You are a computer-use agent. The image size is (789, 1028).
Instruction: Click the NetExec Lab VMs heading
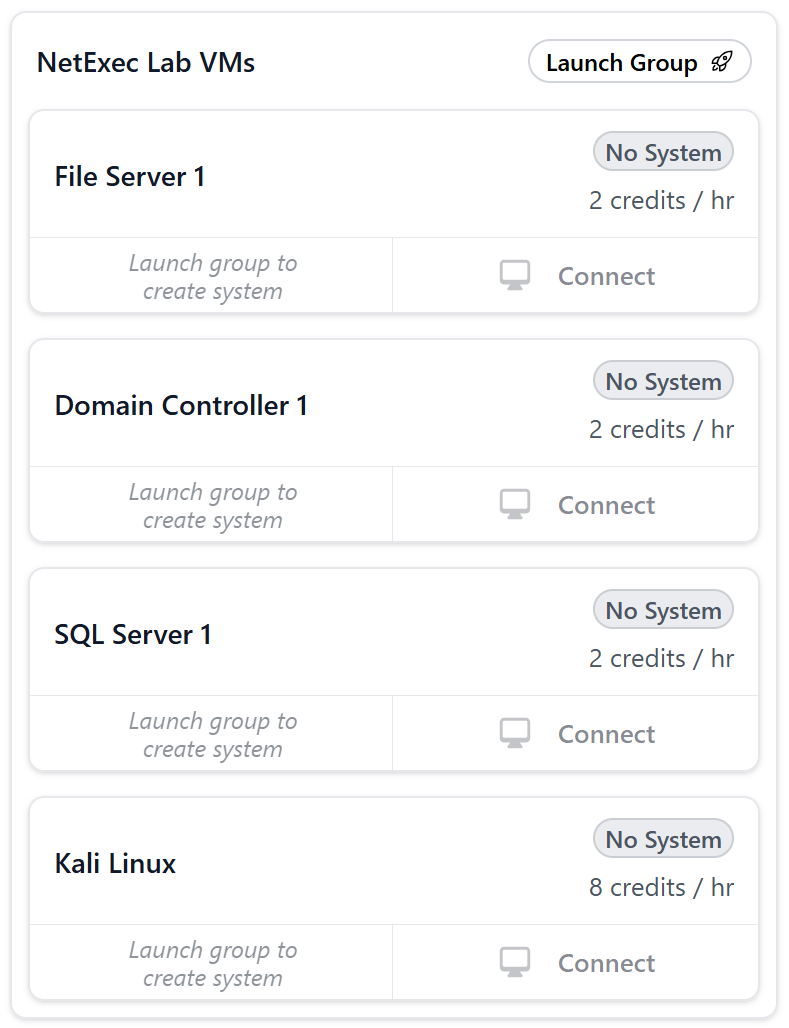click(146, 62)
